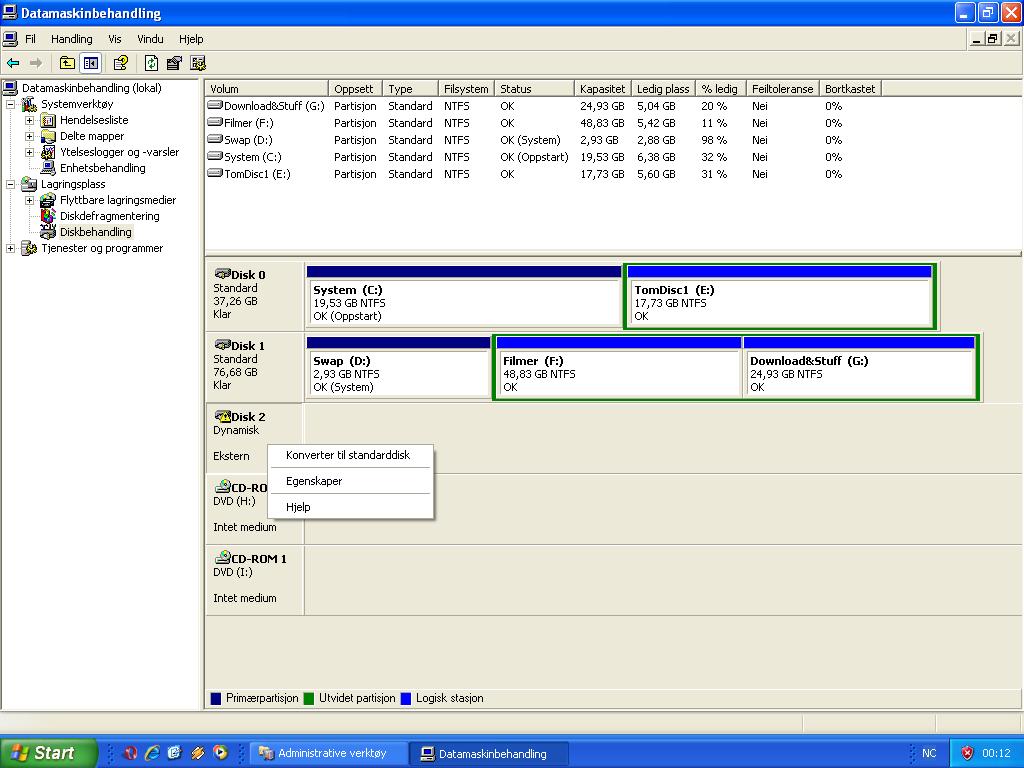Click the Internet Explorer quick launch icon
The image size is (1024, 768).
[152, 753]
